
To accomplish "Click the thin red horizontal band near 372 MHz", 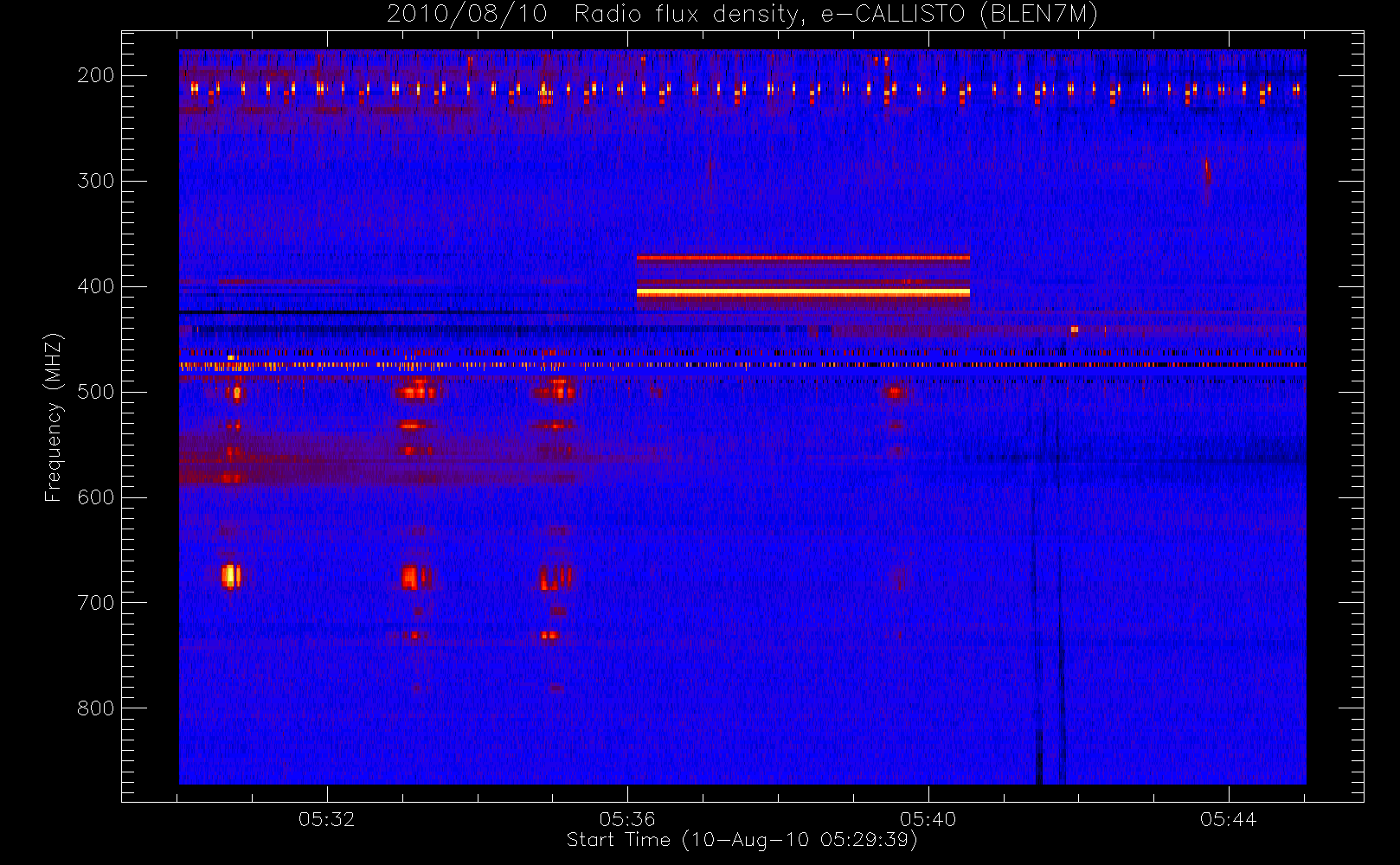I will click(x=803, y=258).
